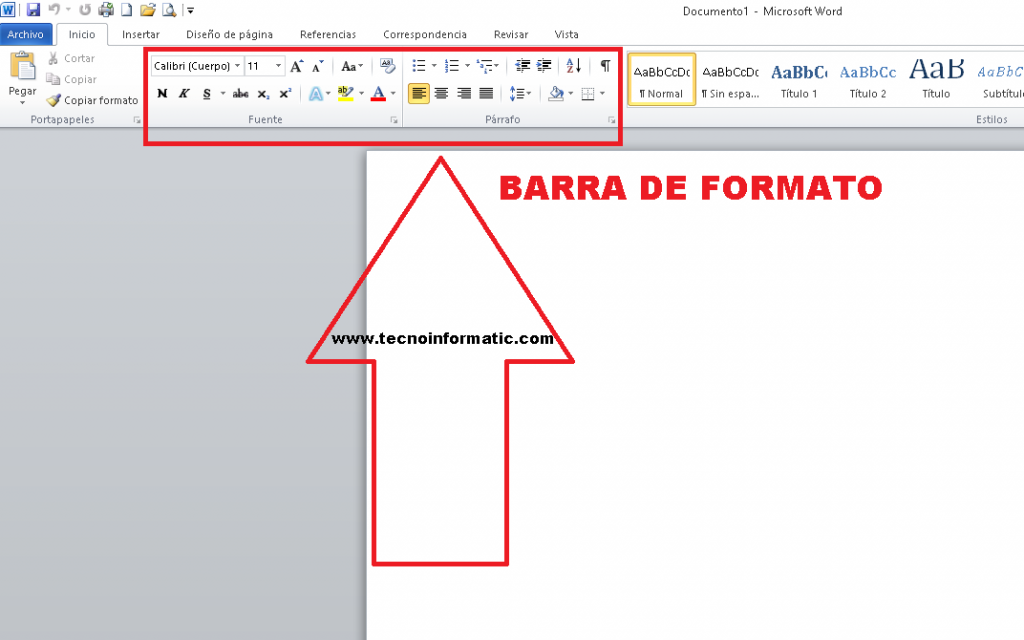Open line spacing options
Viewport: 1024px width, 640px height.
(x=520, y=93)
